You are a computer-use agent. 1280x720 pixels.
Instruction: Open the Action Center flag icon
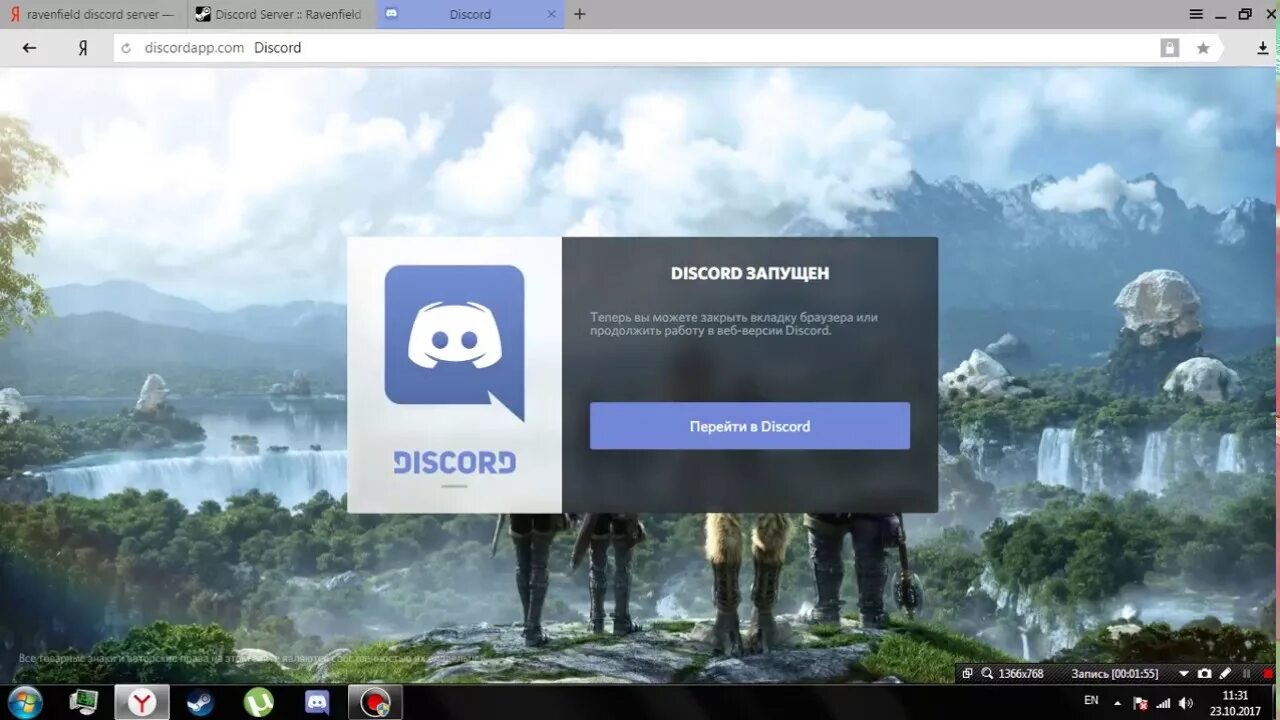pyautogui.click(x=1141, y=703)
